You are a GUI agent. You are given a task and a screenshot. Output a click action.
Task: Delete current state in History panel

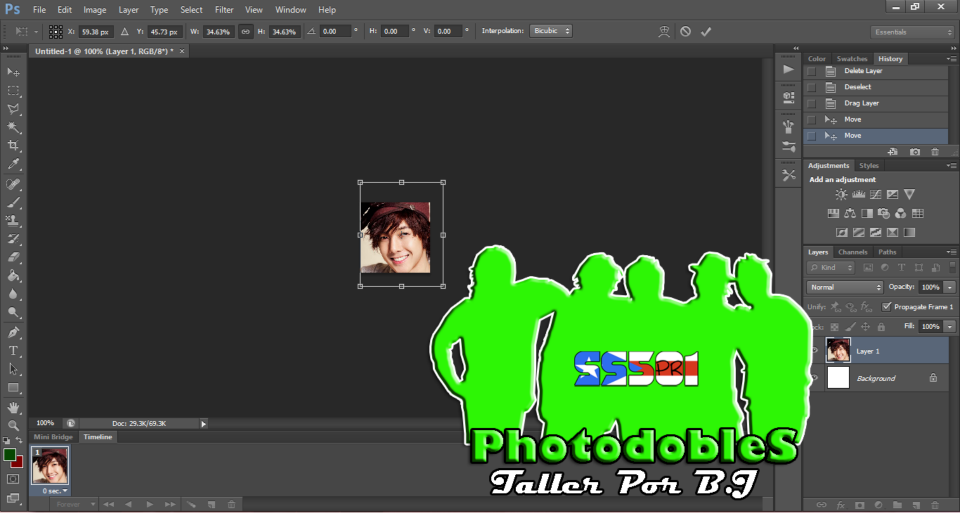(935, 152)
